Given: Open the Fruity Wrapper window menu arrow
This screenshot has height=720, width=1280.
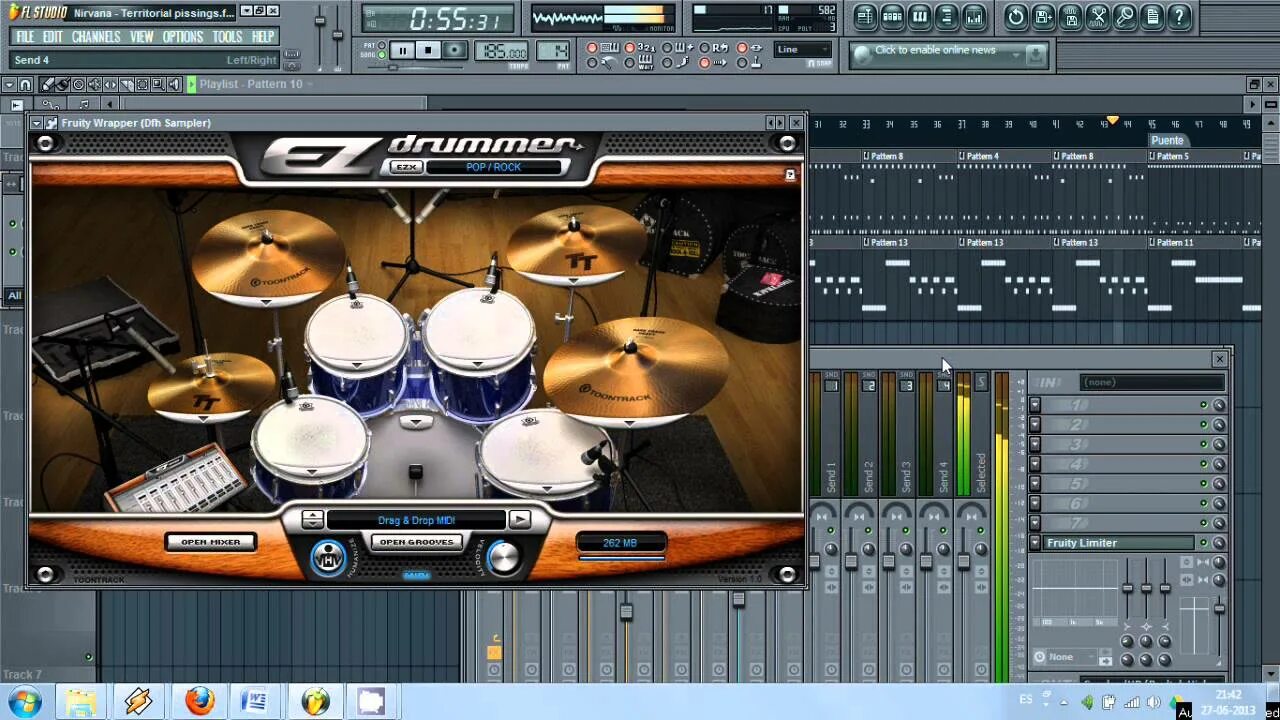Looking at the screenshot, I should tap(36, 123).
